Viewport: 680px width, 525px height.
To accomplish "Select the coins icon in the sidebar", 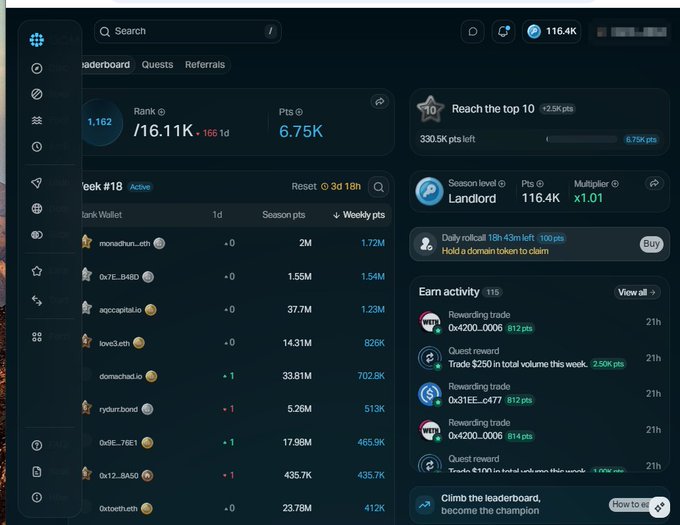I will [37, 235].
